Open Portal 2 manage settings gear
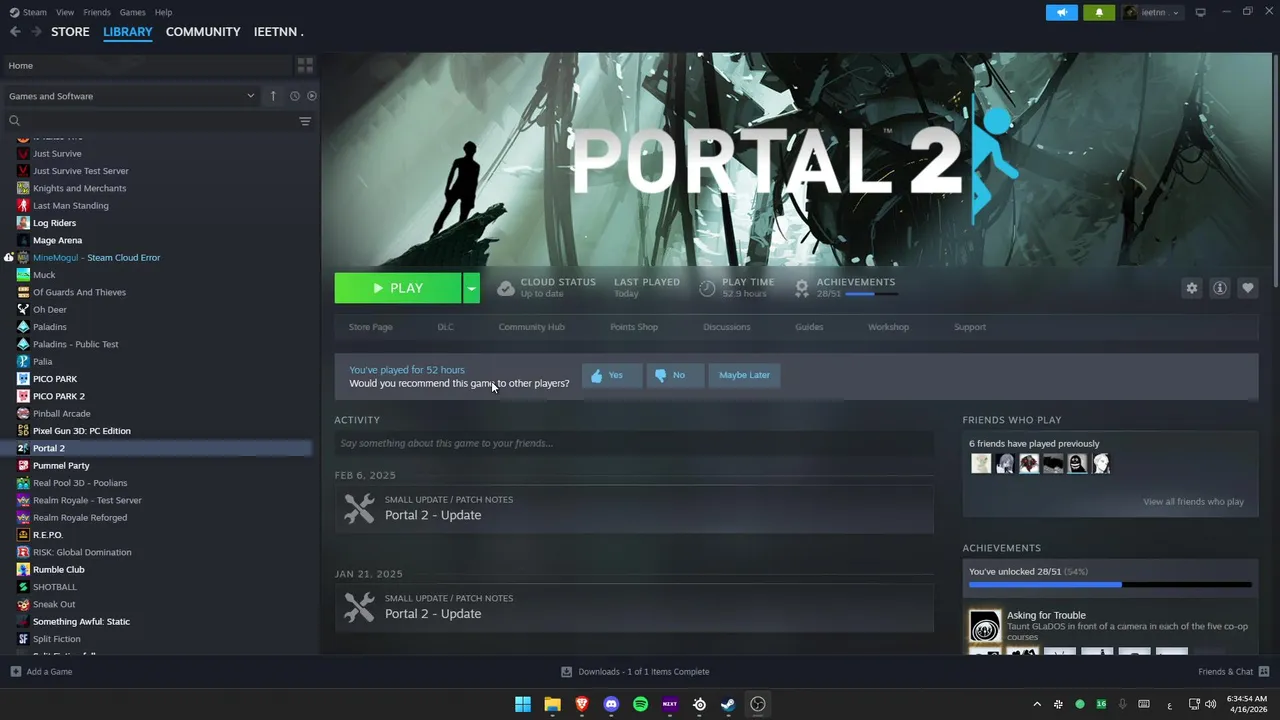 [x=1191, y=288]
